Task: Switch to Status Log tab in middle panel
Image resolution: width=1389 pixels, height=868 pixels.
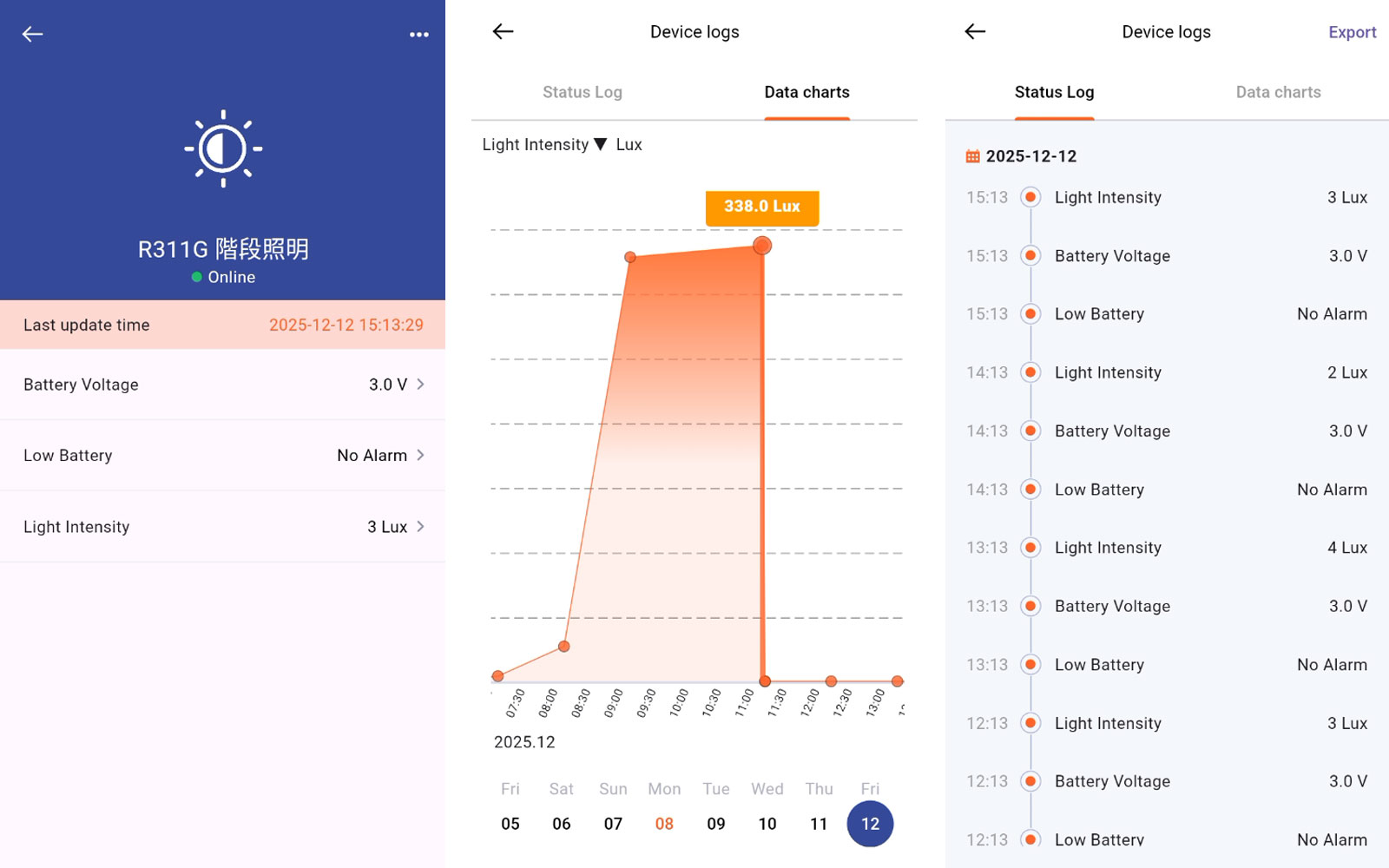Action: tap(583, 93)
